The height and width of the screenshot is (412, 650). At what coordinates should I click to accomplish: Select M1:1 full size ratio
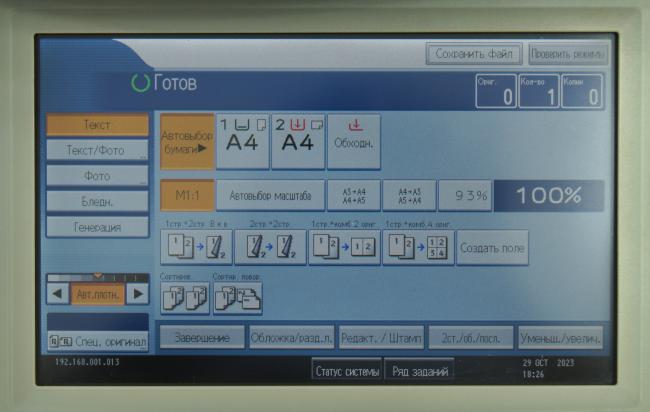tap(187, 195)
